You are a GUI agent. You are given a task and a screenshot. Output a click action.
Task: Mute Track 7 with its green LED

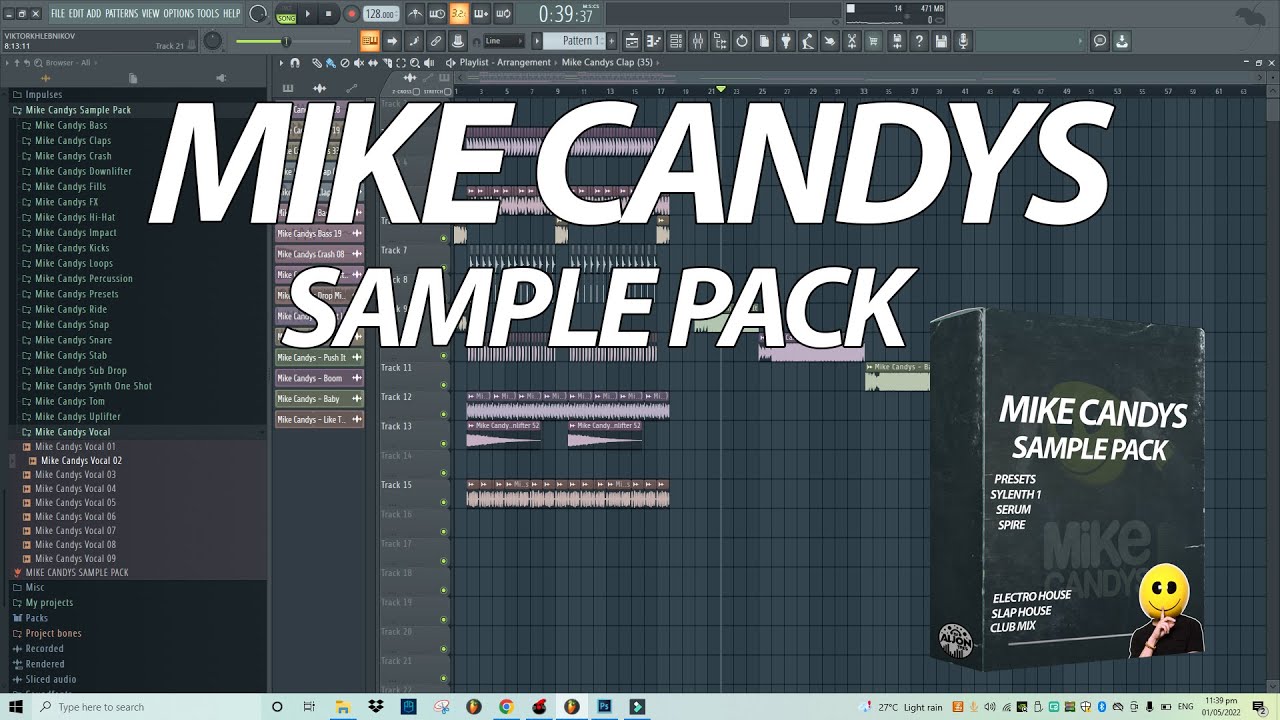tap(444, 267)
